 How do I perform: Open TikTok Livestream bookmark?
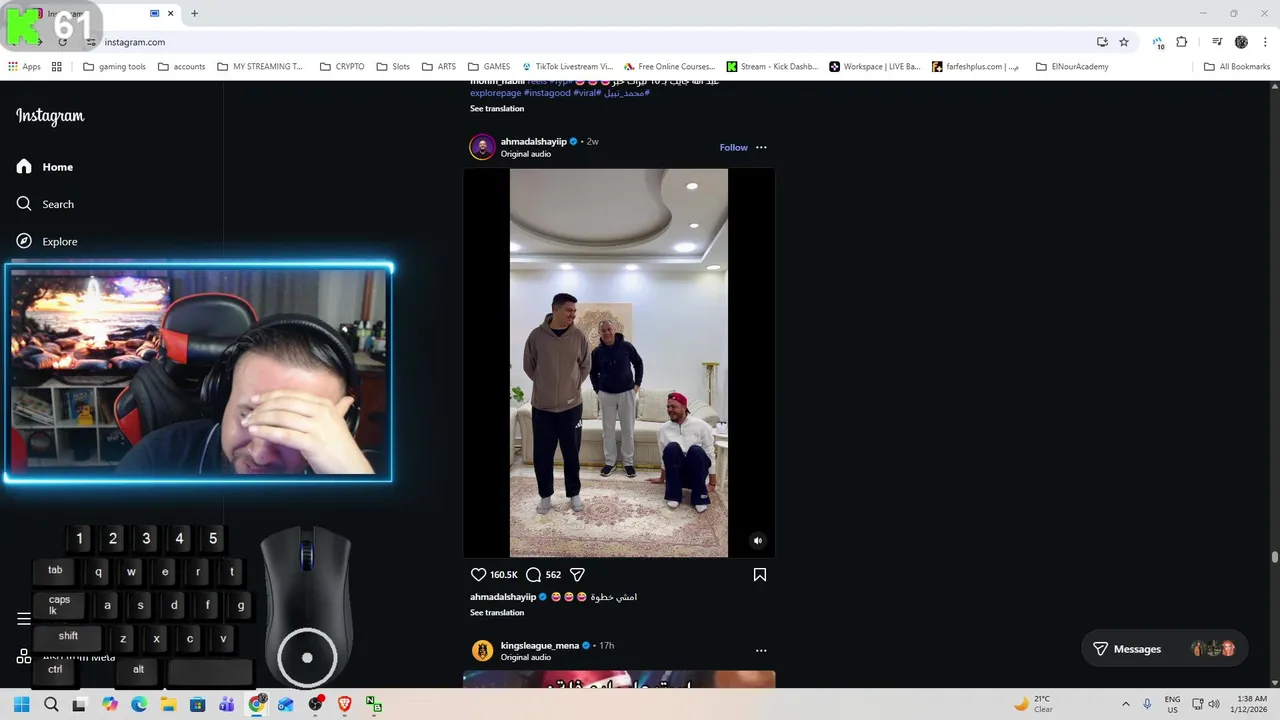pos(567,67)
